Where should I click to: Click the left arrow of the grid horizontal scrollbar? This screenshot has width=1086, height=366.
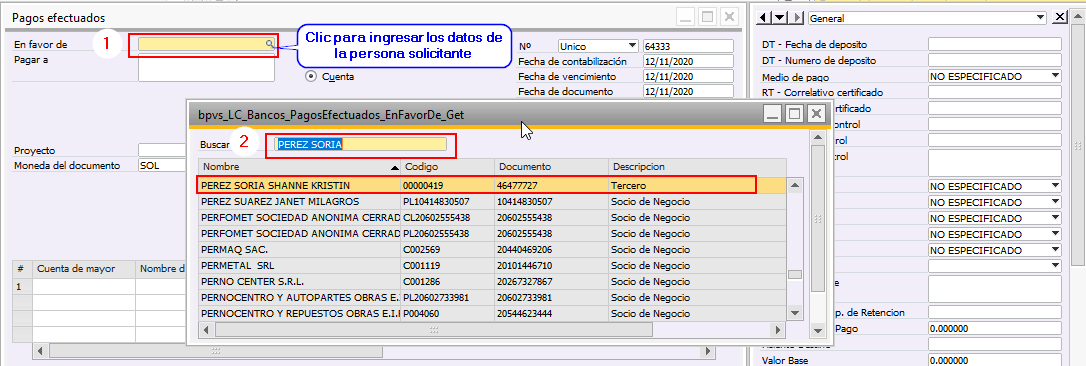[206, 330]
